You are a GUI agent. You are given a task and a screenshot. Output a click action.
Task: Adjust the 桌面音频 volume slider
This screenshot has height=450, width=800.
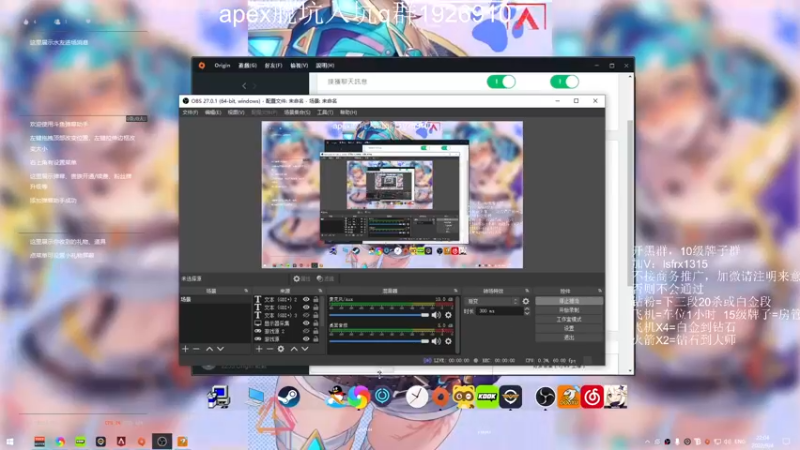[x=379, y=341]
